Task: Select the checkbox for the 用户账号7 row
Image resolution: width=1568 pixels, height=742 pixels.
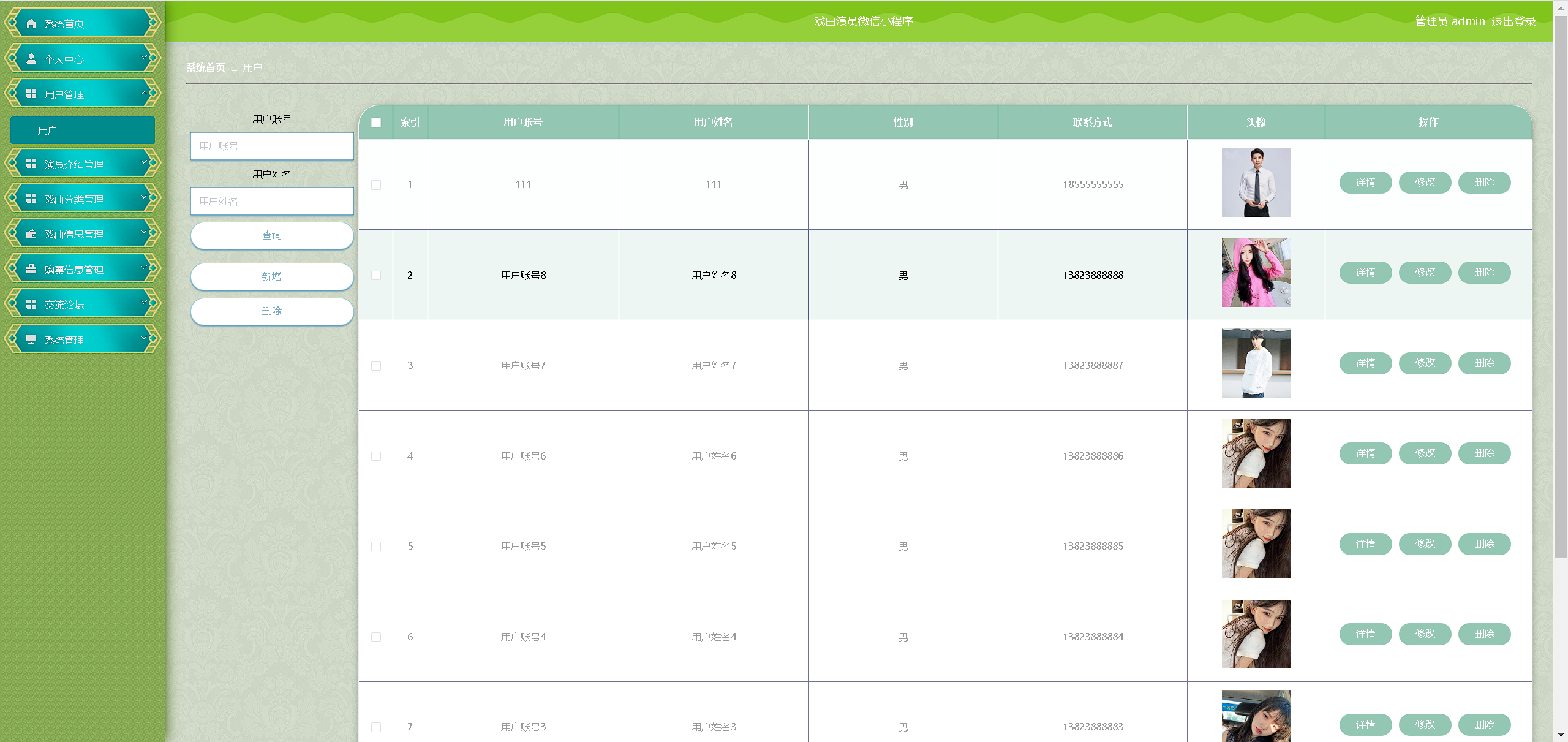Action: (x=376, y=366)
